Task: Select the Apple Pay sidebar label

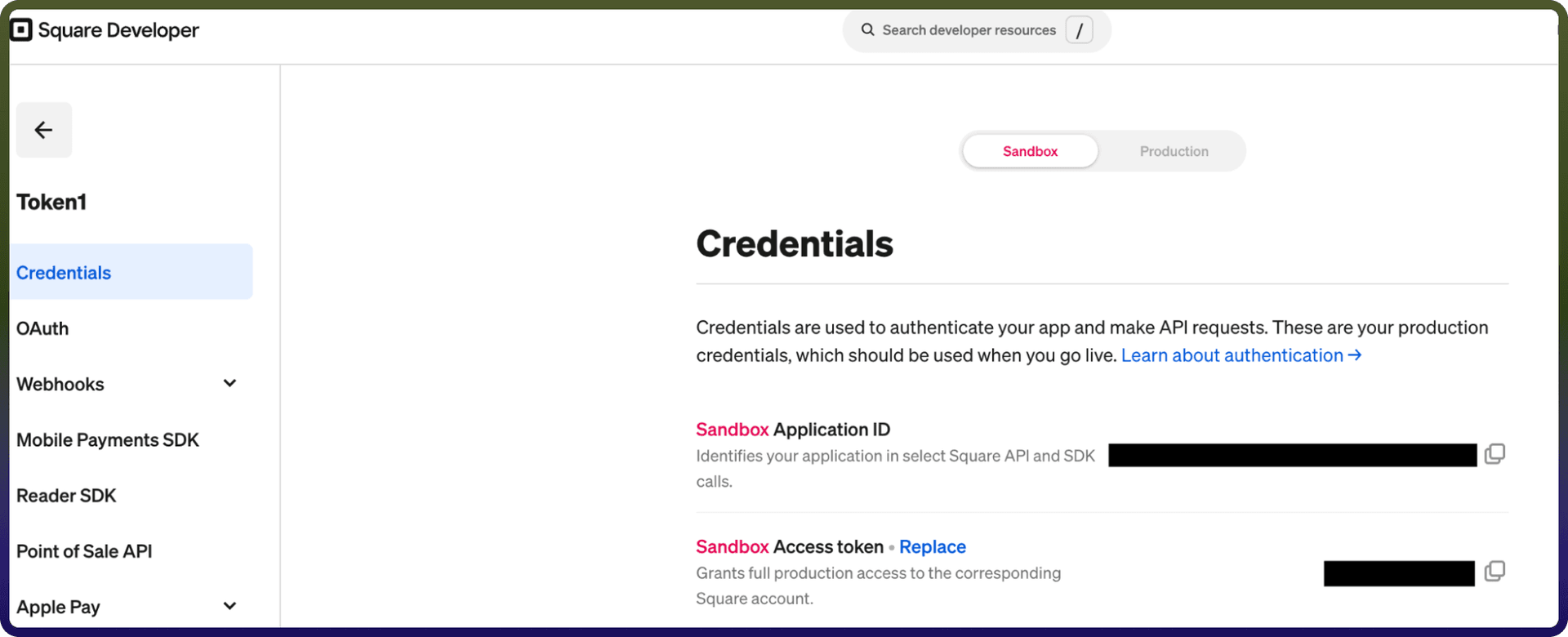Action: (58, 607)
